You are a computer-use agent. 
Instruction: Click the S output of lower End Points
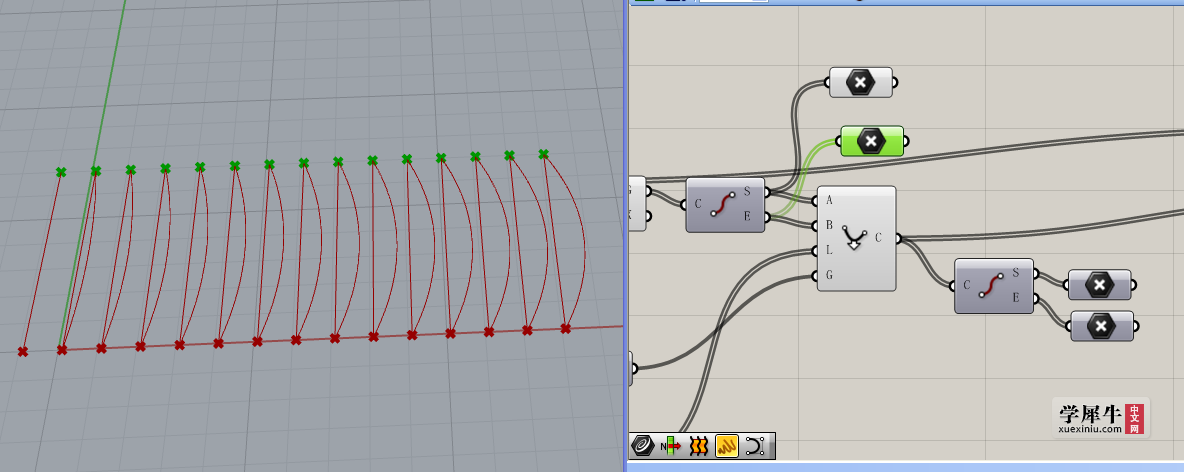(1016, 273)
